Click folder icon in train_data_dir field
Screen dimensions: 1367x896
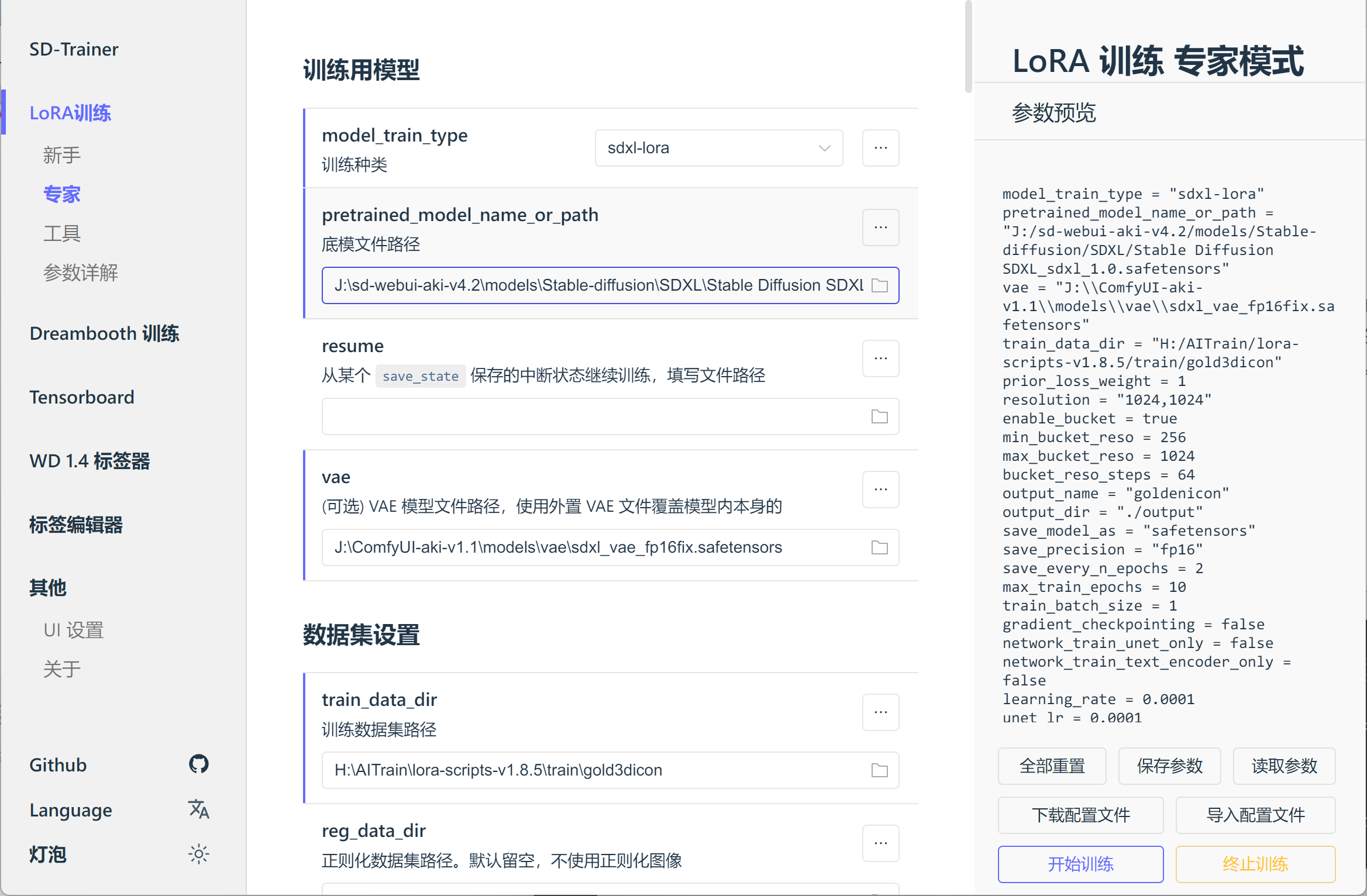[x=880, y=770]
